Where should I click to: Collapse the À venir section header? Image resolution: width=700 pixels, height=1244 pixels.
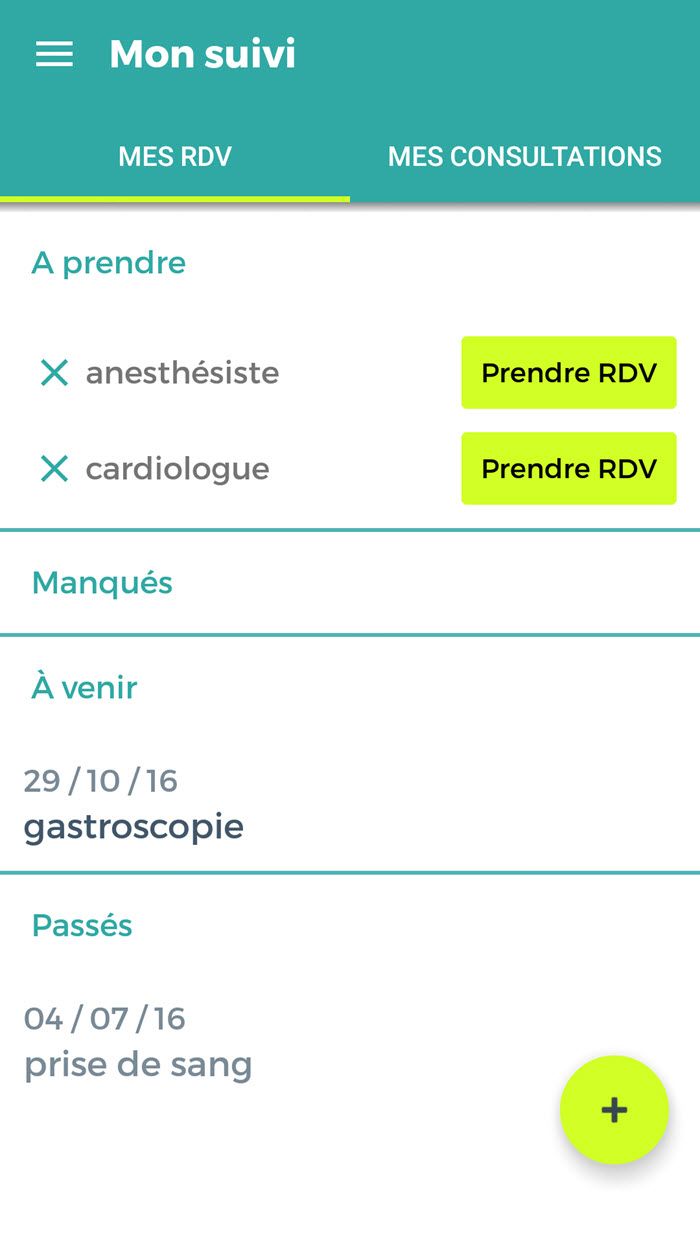point(85,687)
